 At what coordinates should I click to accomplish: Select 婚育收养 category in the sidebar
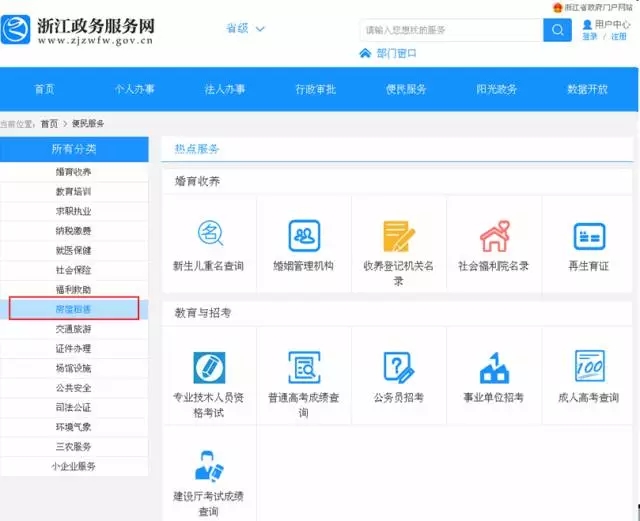point(73,172)
